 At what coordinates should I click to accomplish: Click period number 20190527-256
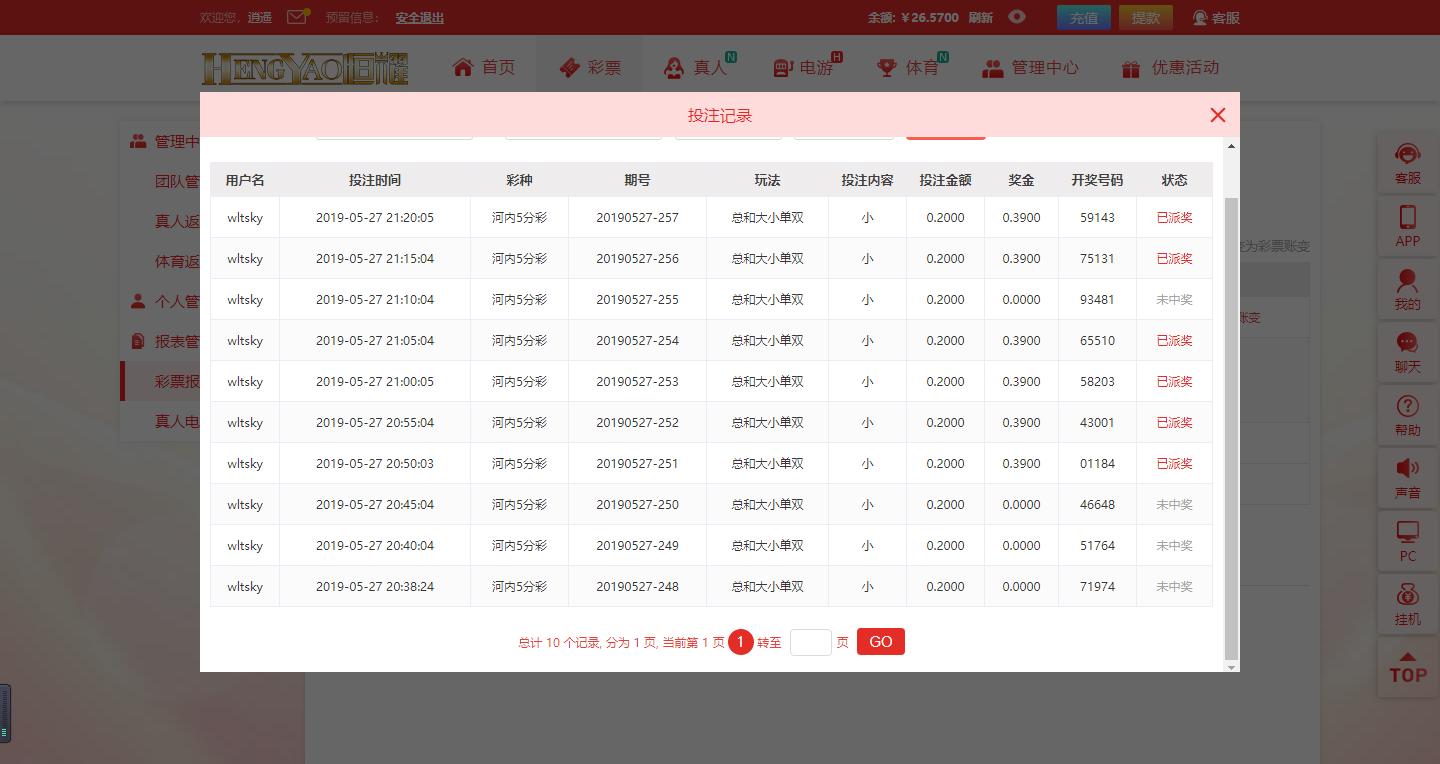click(637, 258)
